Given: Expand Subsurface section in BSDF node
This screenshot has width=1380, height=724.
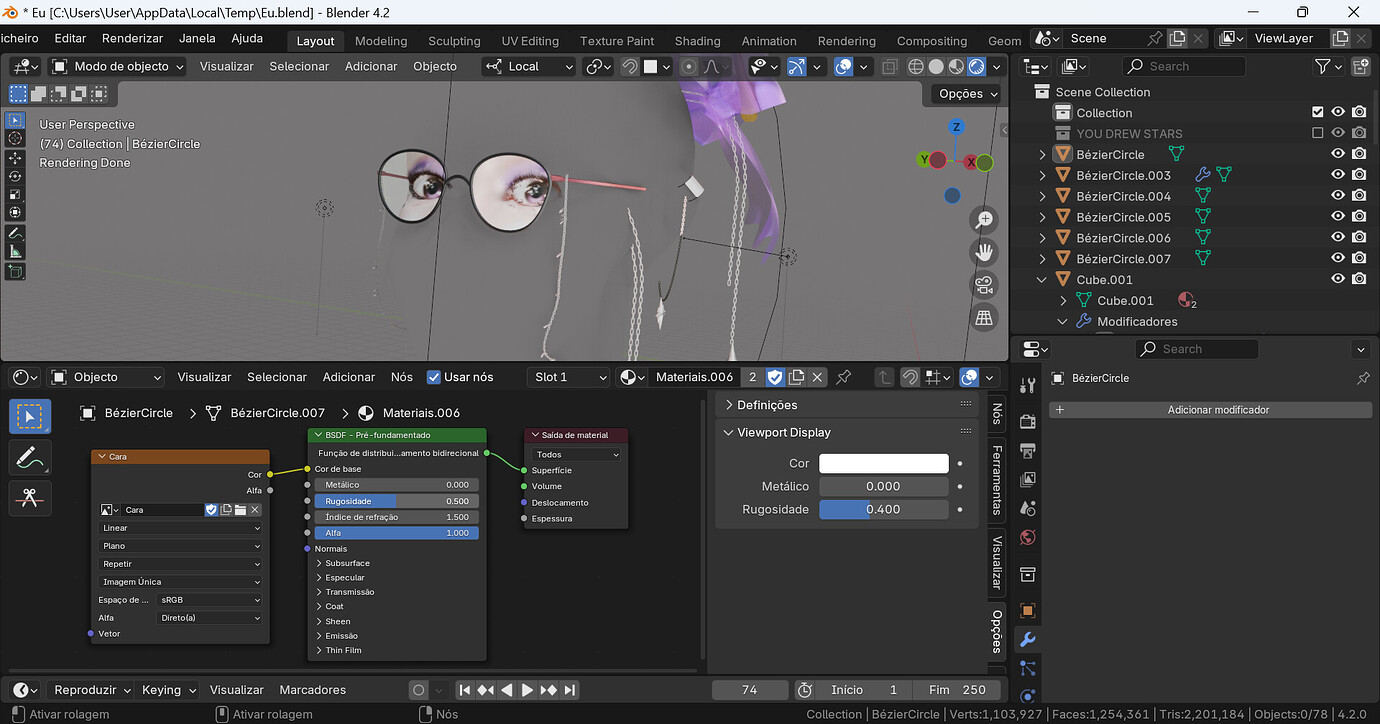Looking at the screenshot, I should click(347, 563).
